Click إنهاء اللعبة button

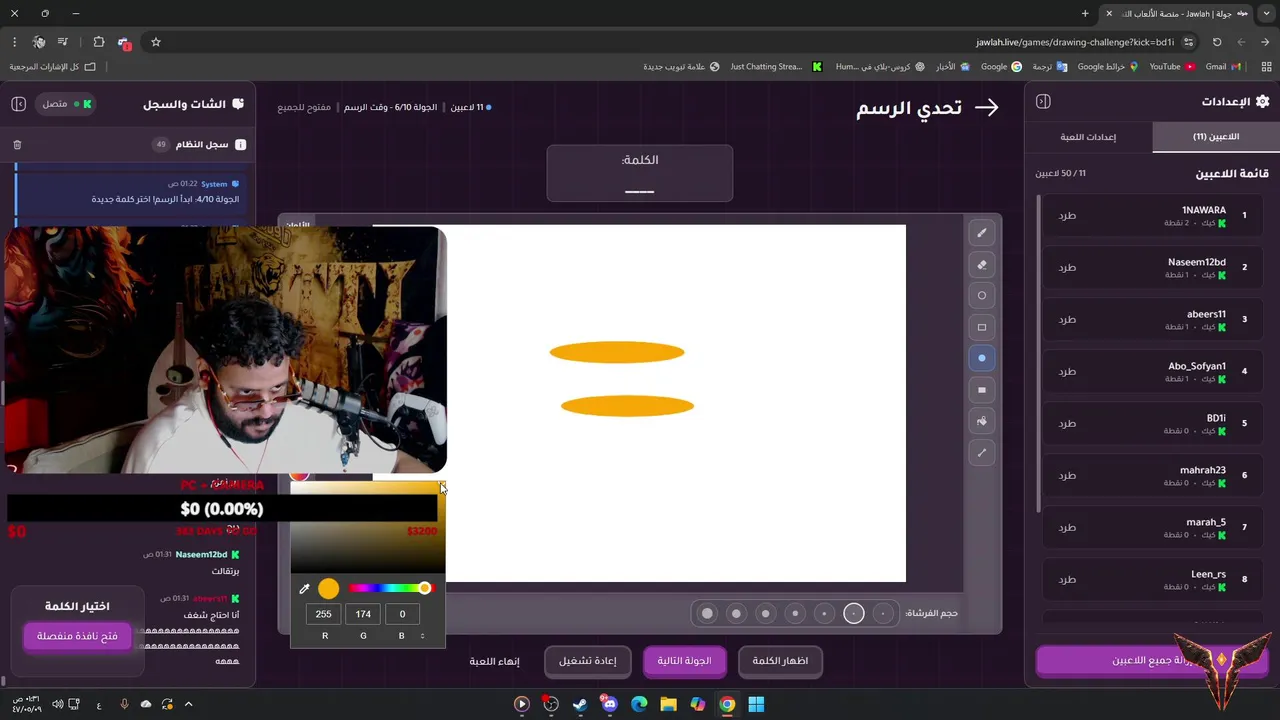(x=495, y=661)
